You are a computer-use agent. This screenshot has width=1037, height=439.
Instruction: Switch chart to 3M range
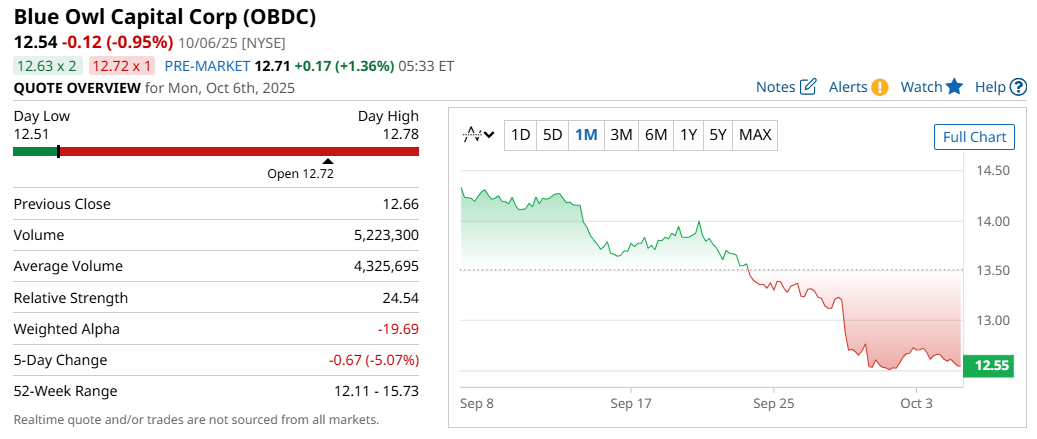point(621,135)
